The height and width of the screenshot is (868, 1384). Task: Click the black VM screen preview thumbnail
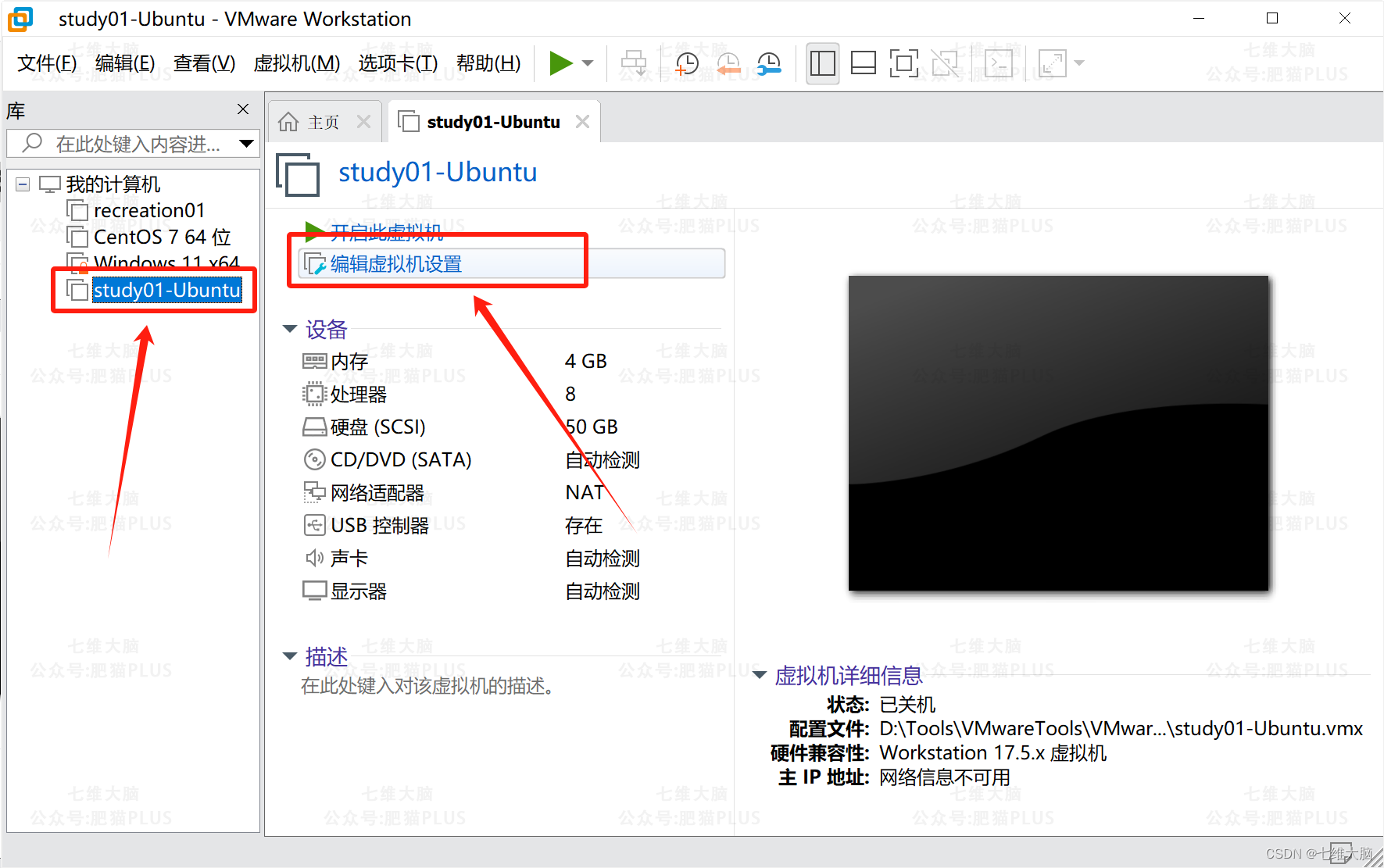pyautogui.click(x=1058, y=433)
